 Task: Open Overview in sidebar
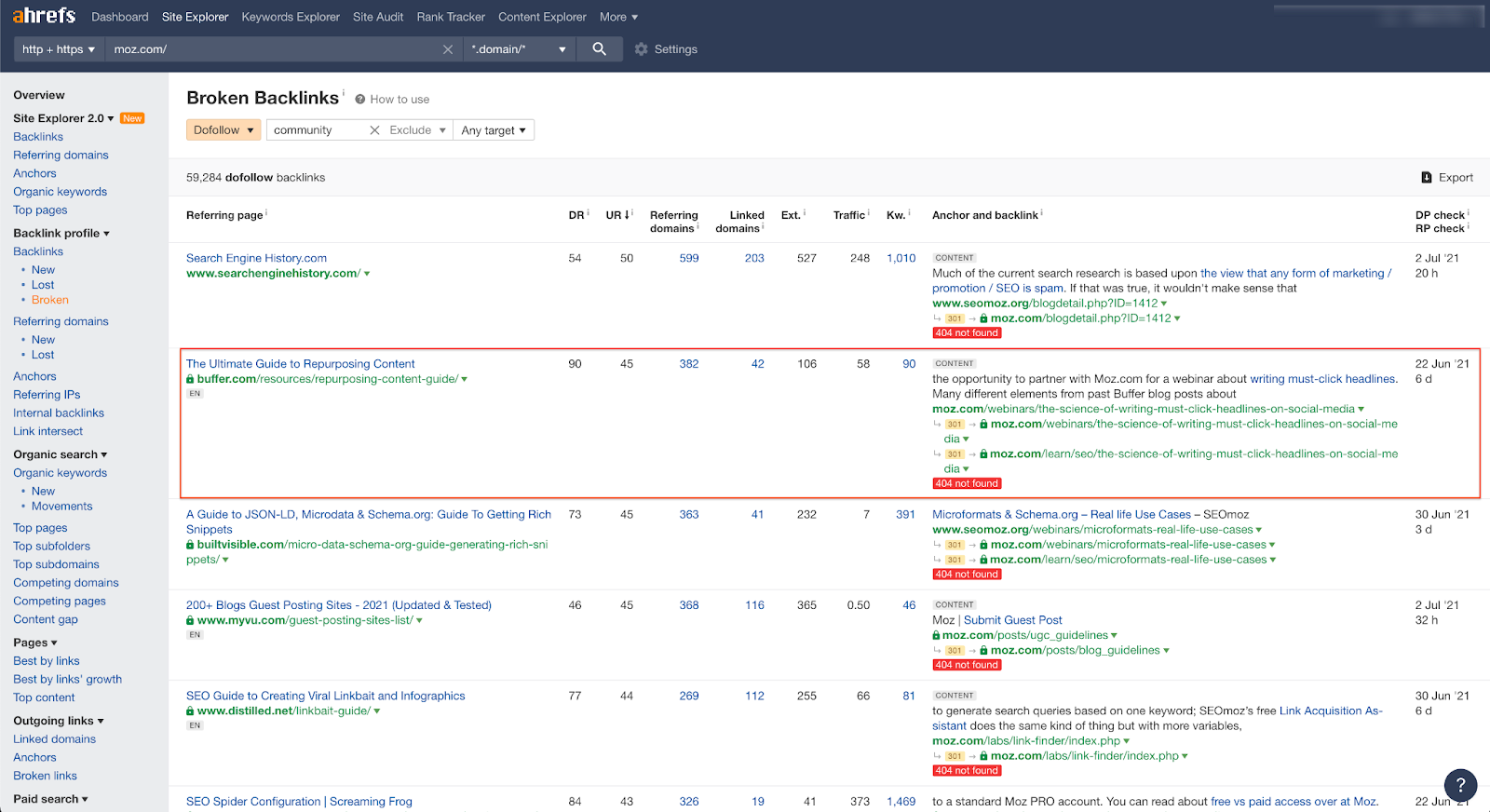(x=39, y=95)
